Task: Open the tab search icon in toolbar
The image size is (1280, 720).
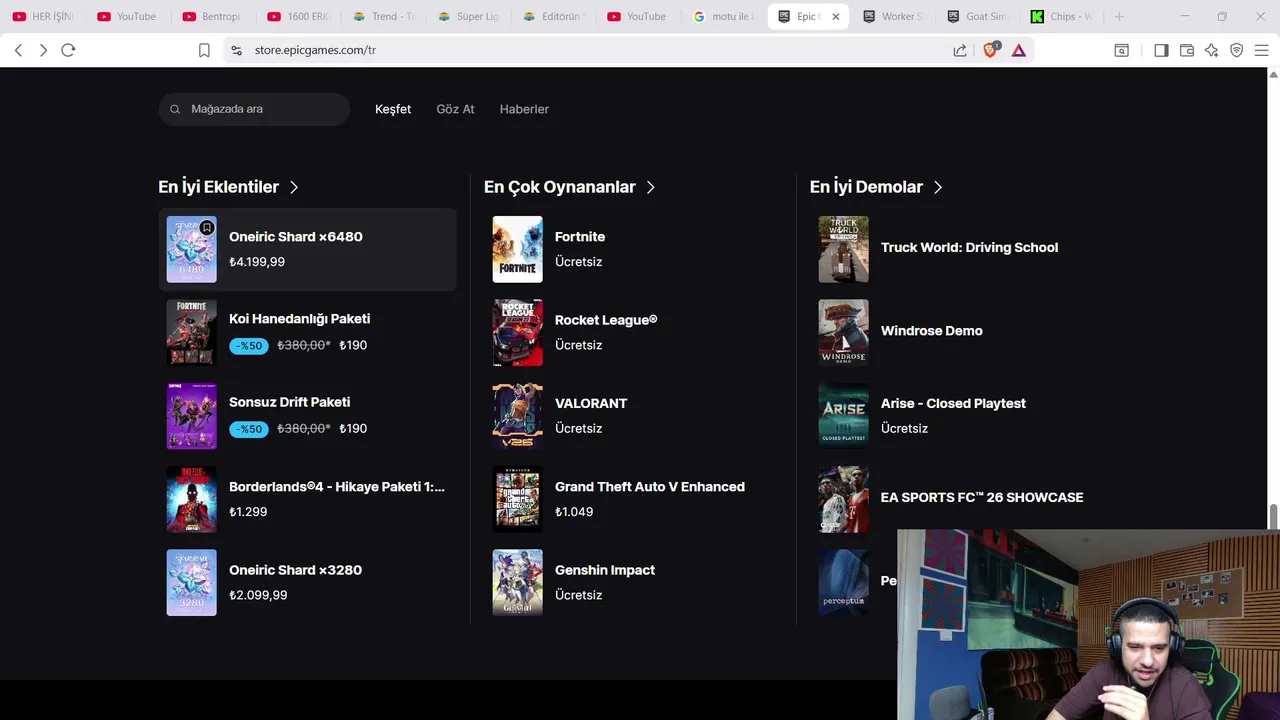Action: pos(1122,50)
